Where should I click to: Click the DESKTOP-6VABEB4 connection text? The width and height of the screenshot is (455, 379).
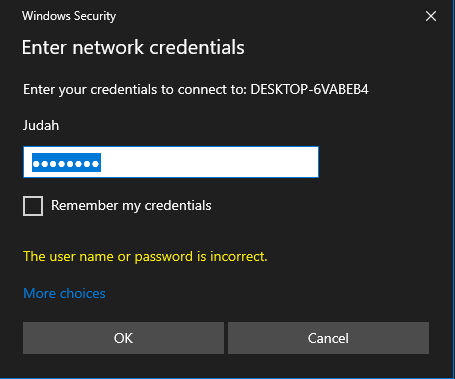(309, 89)
